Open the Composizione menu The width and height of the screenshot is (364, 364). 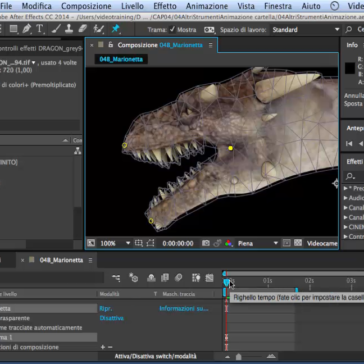coord(86,6)
